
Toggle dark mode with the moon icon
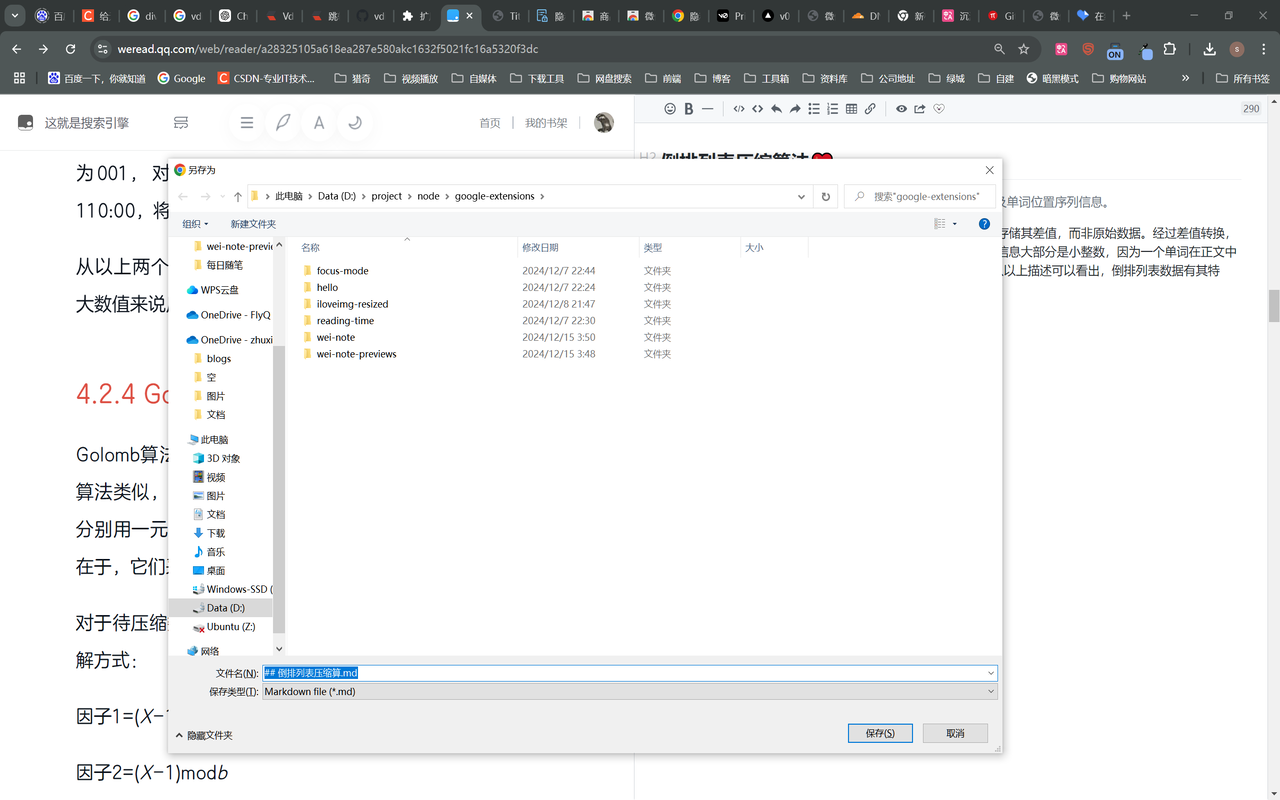point(355,123)
